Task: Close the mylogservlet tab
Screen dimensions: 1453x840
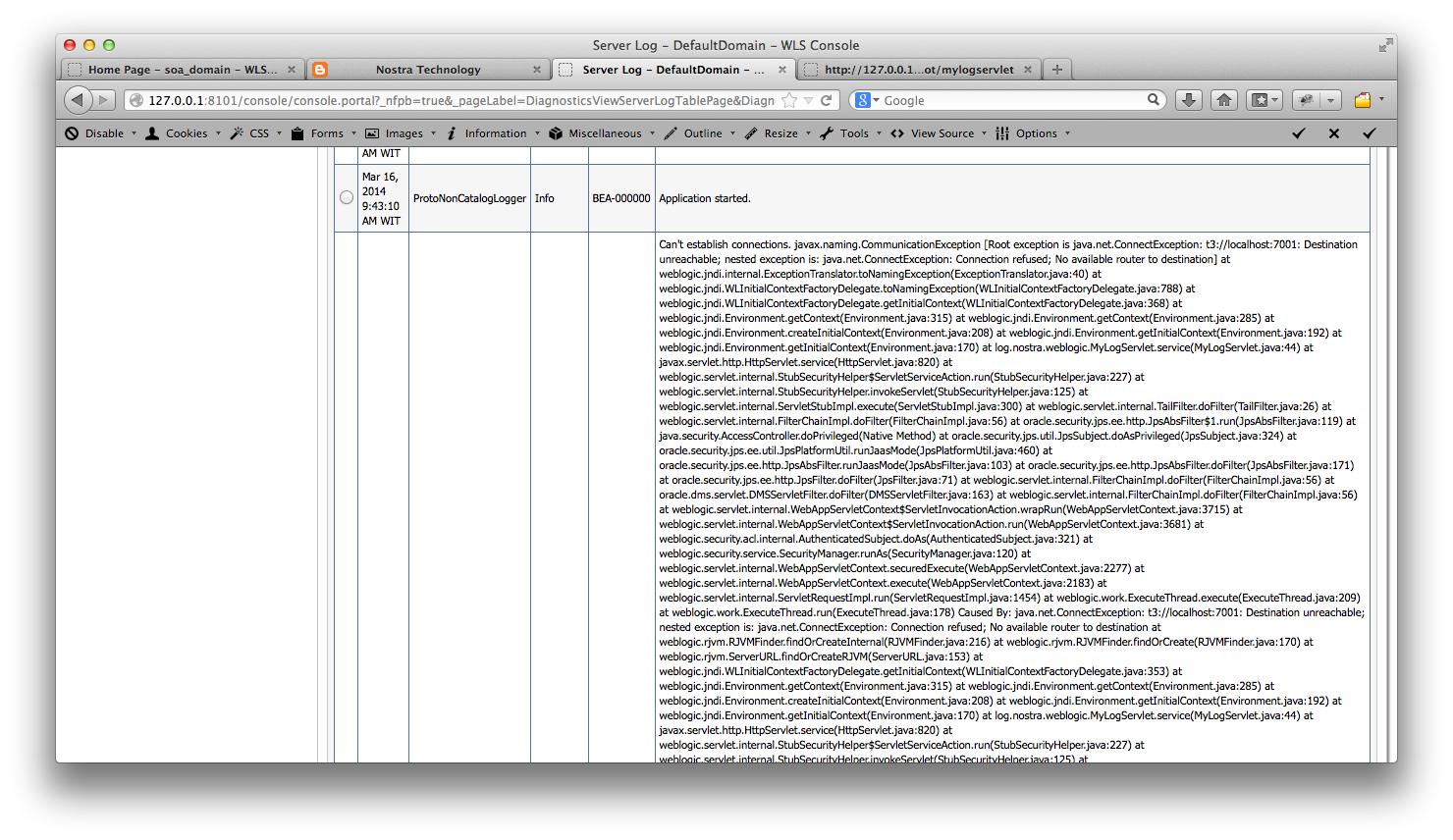Action: click(x=1028, y=70)
